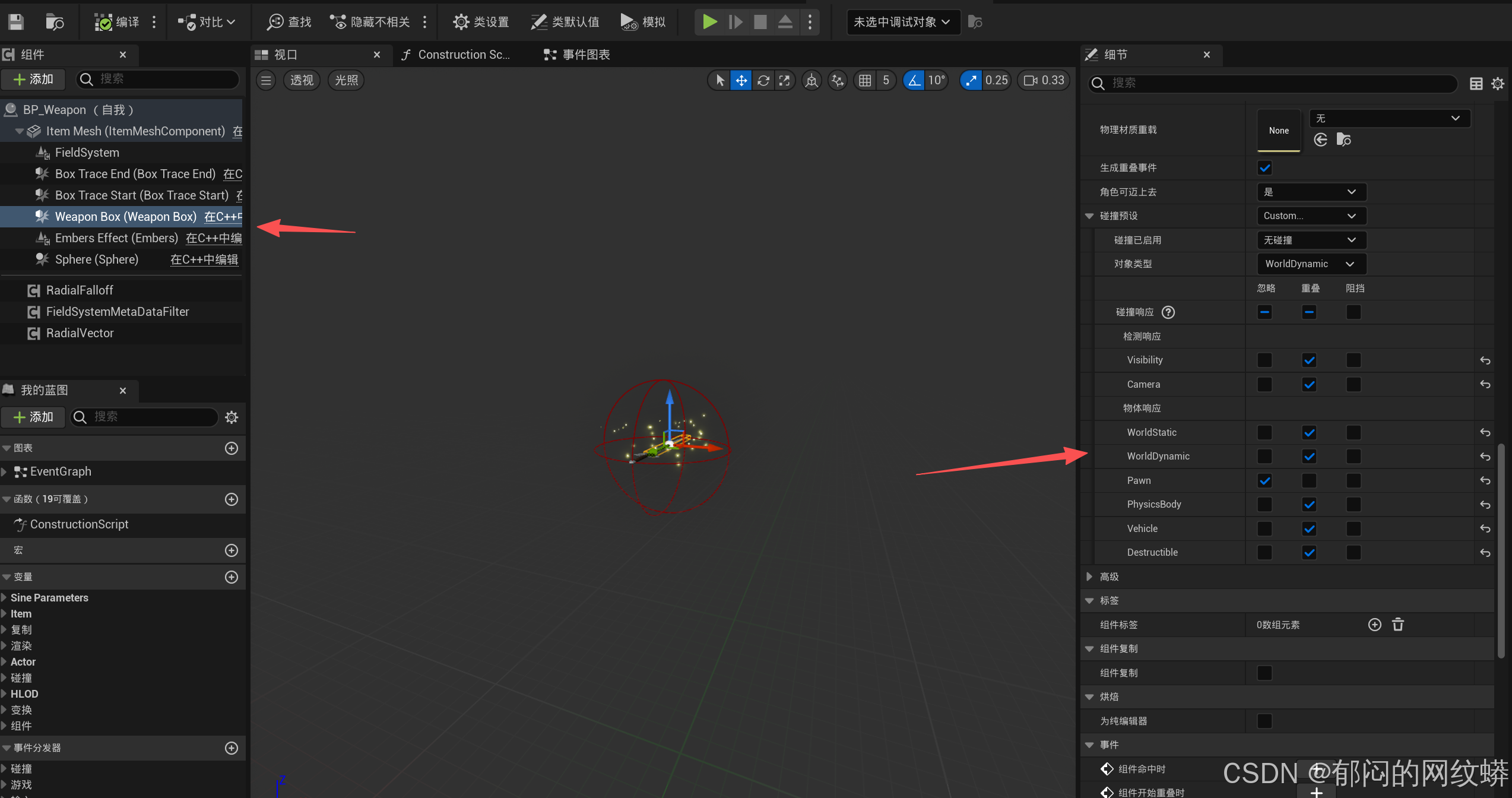Switch to the Construction Script tab
The height and width of the screenshot is (798, 1512).
[x=457, y=55]
